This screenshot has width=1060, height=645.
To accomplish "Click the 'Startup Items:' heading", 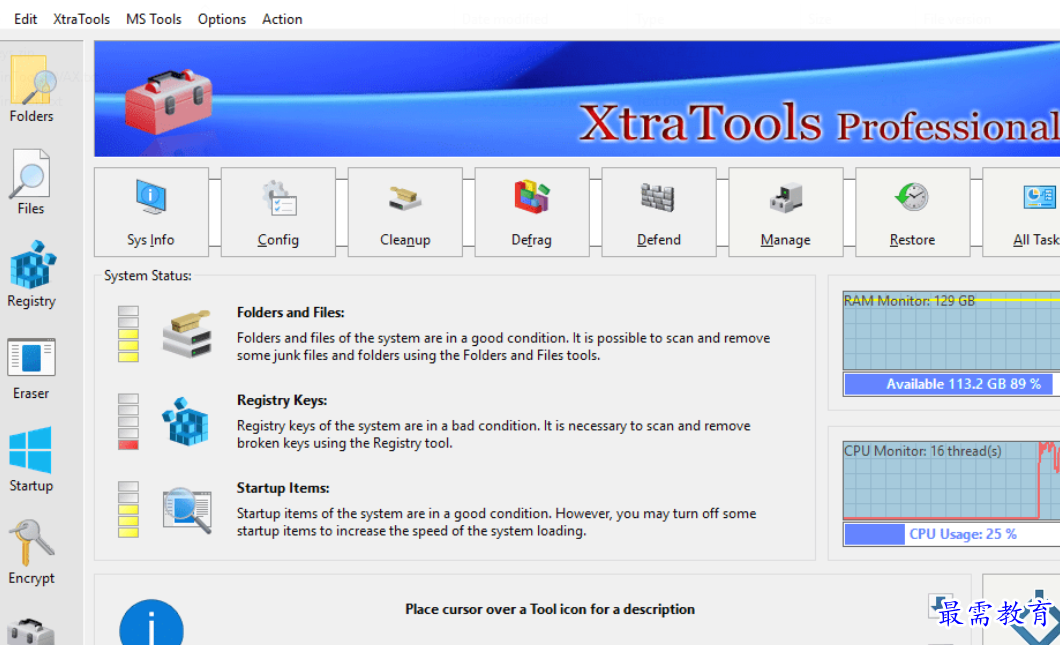I will pos(283,488).
